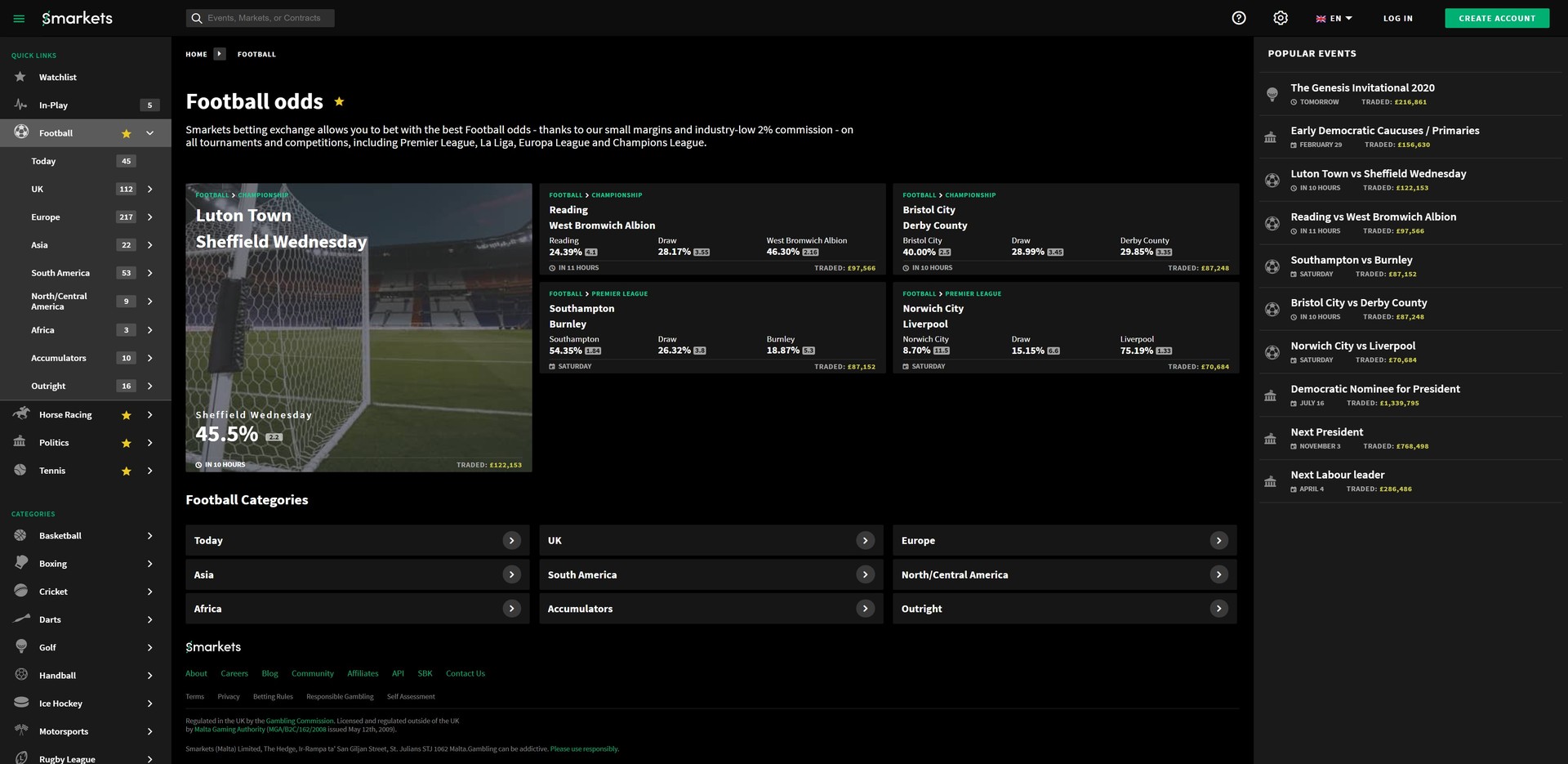Click the search events input field
Image resolution: width=1568 pixels, height=764 pixels.
(261, 18)
